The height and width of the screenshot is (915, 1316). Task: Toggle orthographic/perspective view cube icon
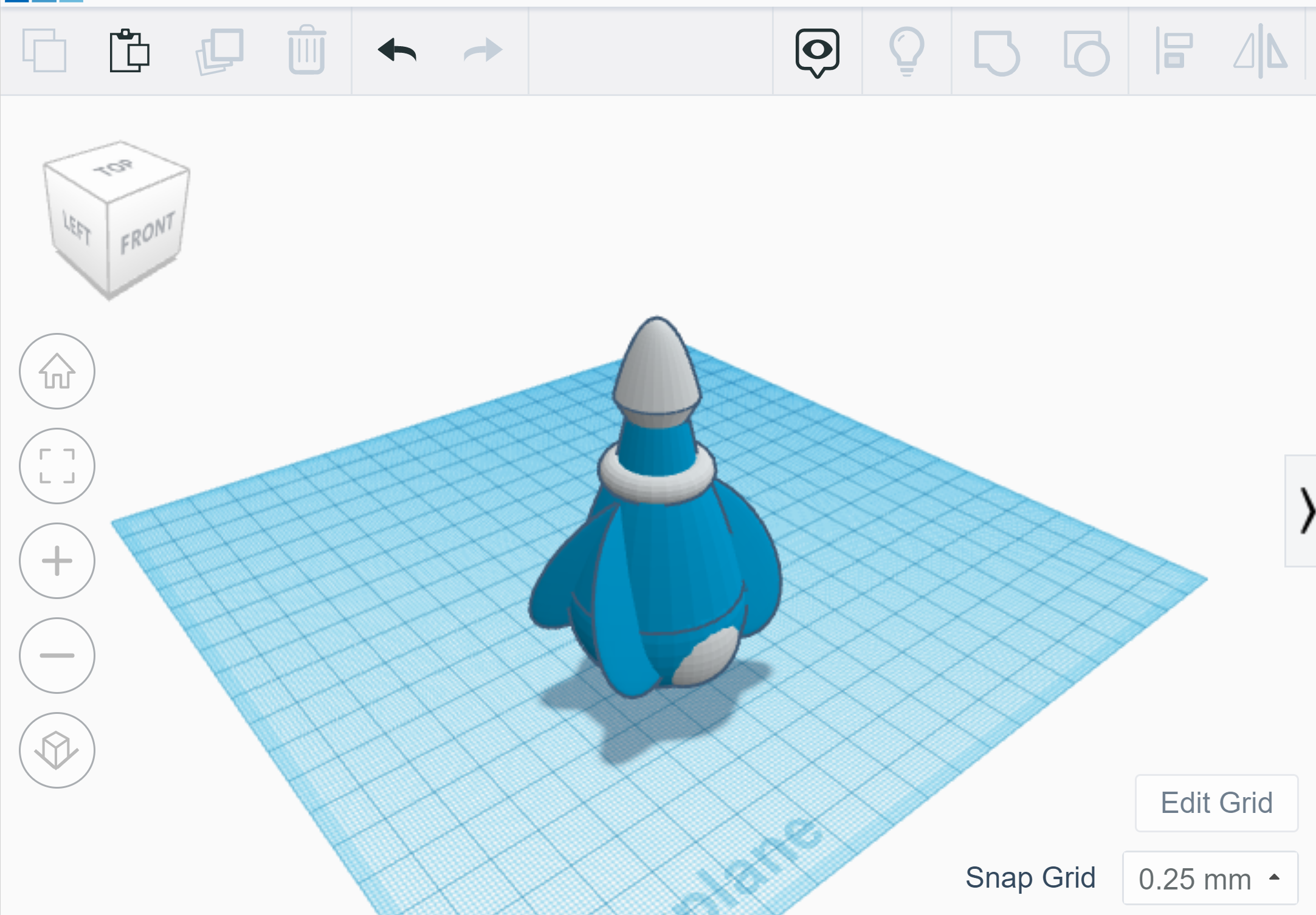57,750
